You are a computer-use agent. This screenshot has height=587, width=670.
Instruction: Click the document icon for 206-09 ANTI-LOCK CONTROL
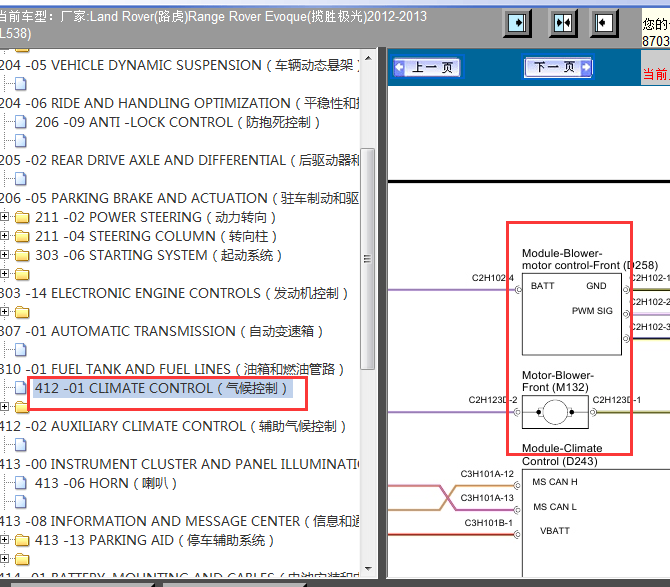pos(21,122)
